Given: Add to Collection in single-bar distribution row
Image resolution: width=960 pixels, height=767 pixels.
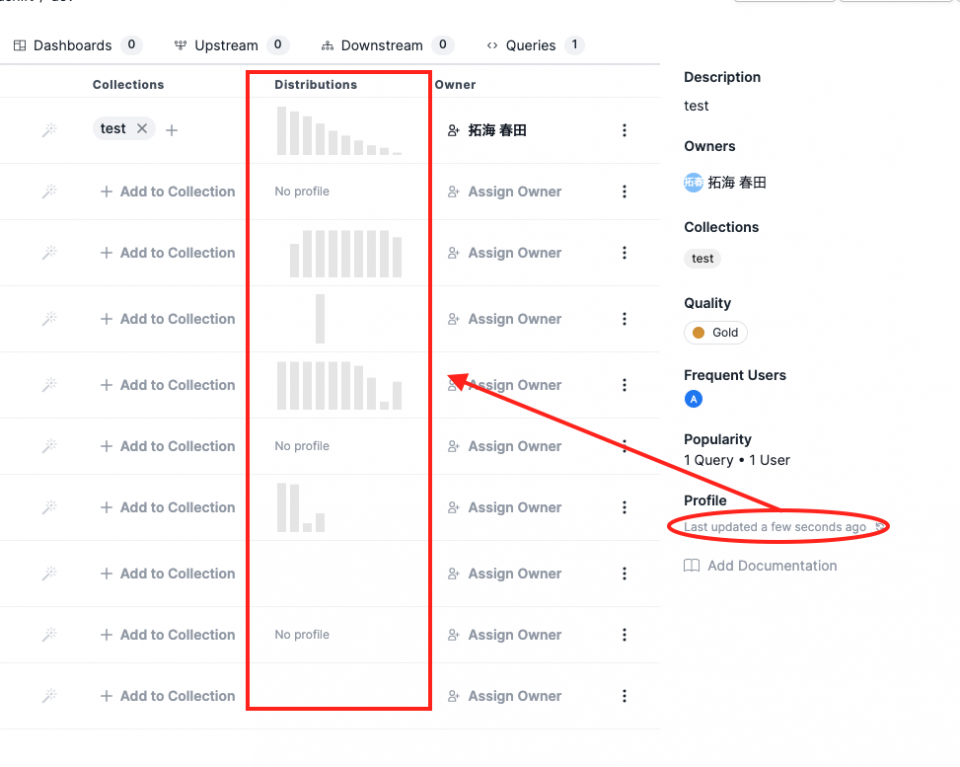Looking at the screenshot, I should (168, 319).
